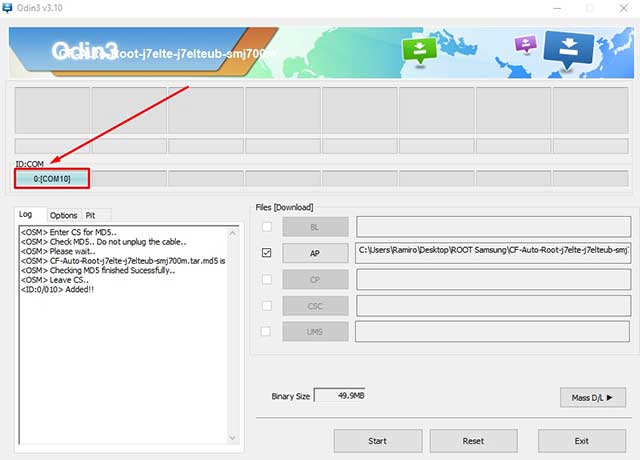Uncheck the AP file checkbox

tap(267, 253)
